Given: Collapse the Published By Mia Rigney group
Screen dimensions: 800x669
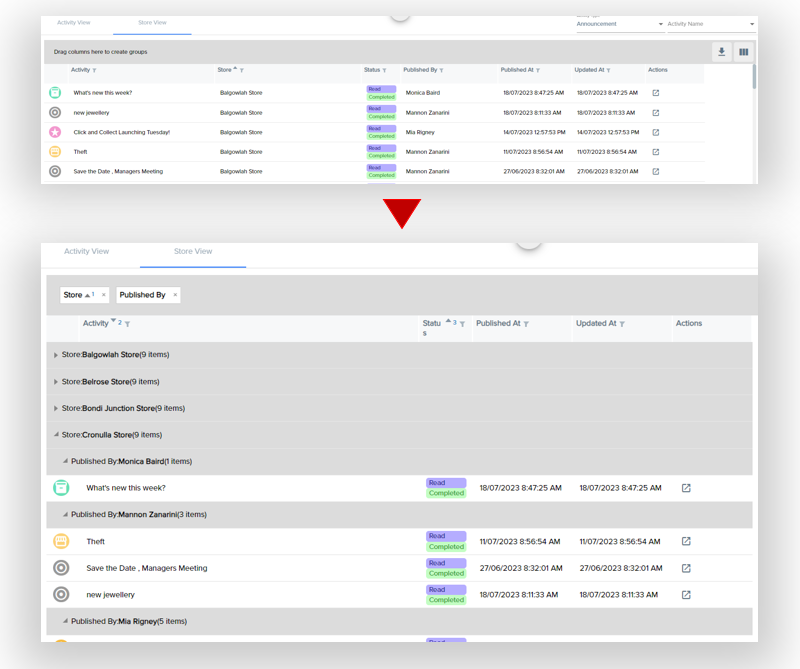Looking at the screenshot, I should [66, 621].
